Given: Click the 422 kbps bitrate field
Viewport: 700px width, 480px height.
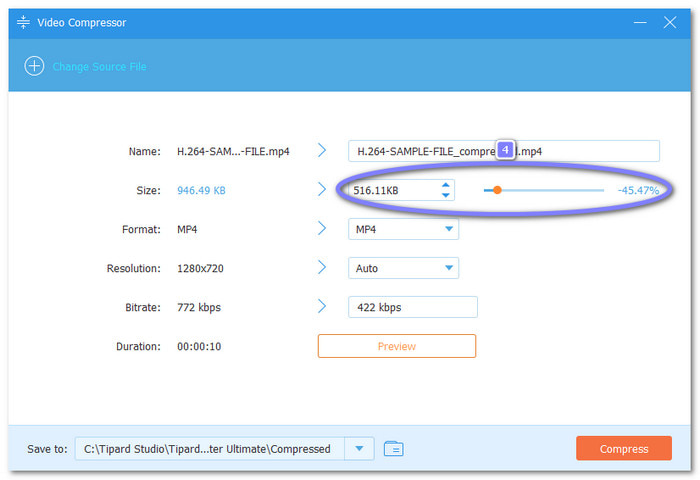Looking at the screenshot, I should (412, 307).
